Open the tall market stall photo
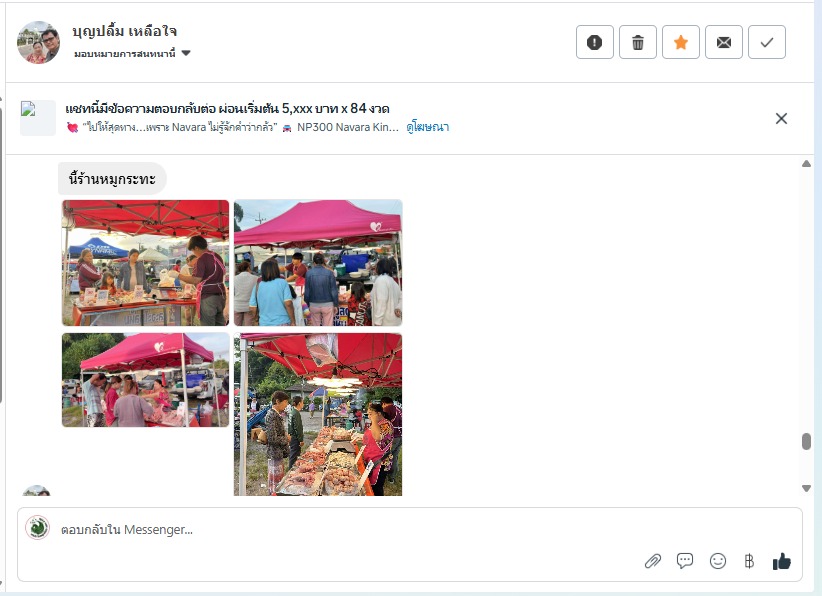822x596 pixels. click(x=318, y=414)
